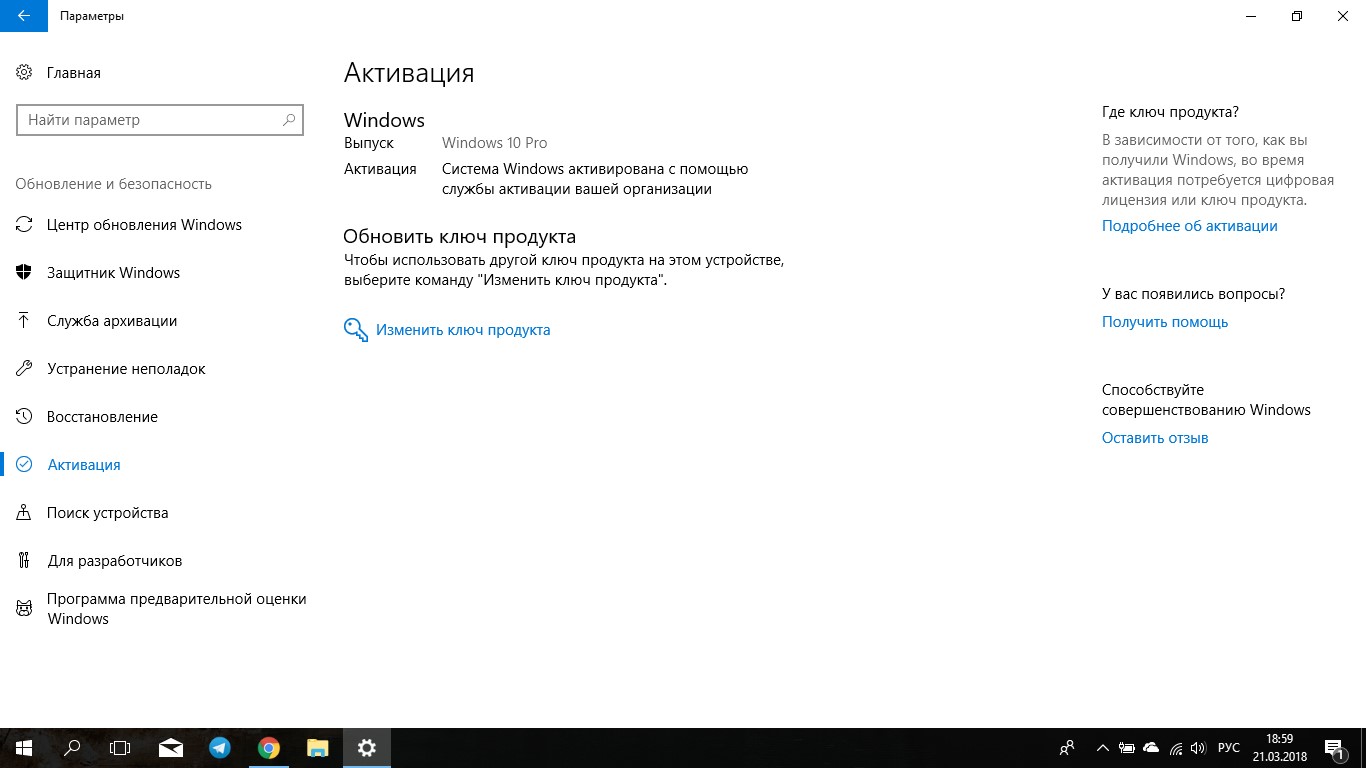Click the Поиск устройства locator icon

click(x=24, y=513)
